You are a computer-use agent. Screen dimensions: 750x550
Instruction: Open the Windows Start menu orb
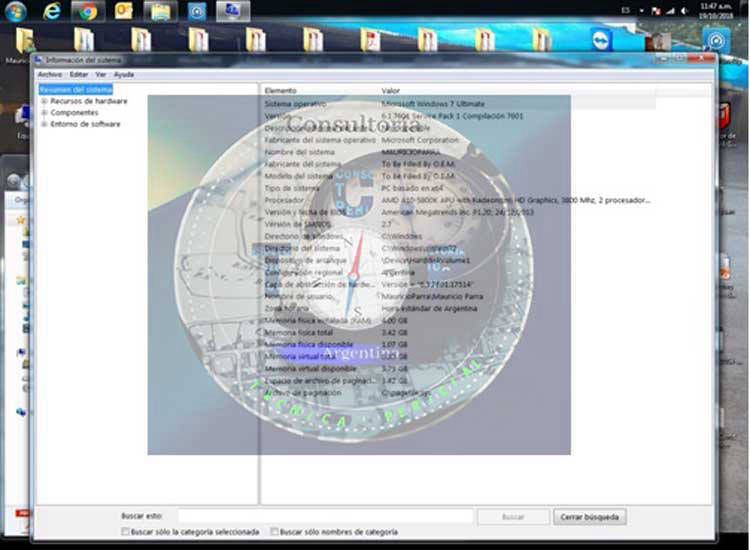pos(16,11)
